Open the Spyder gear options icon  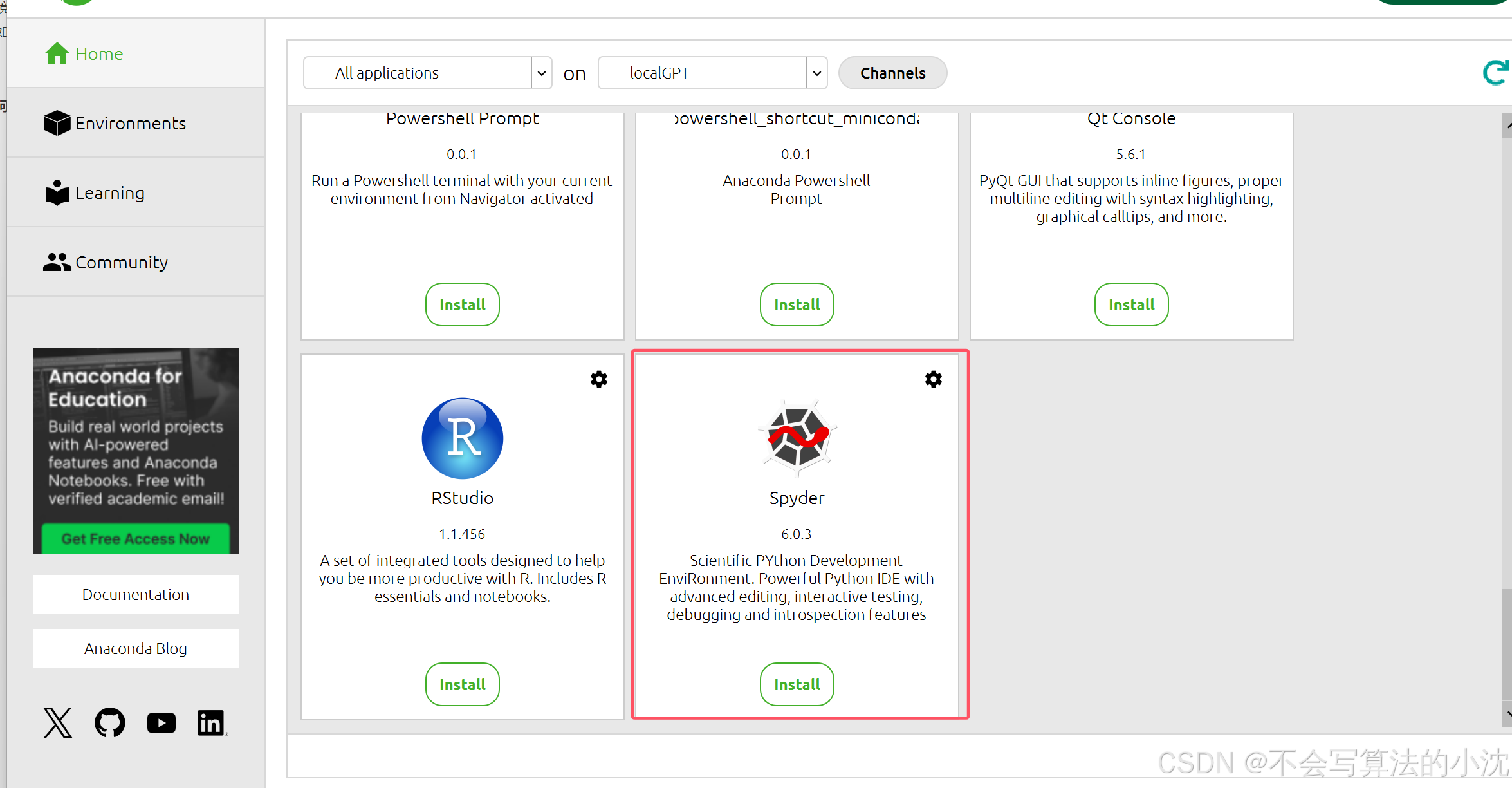point(933,379)
